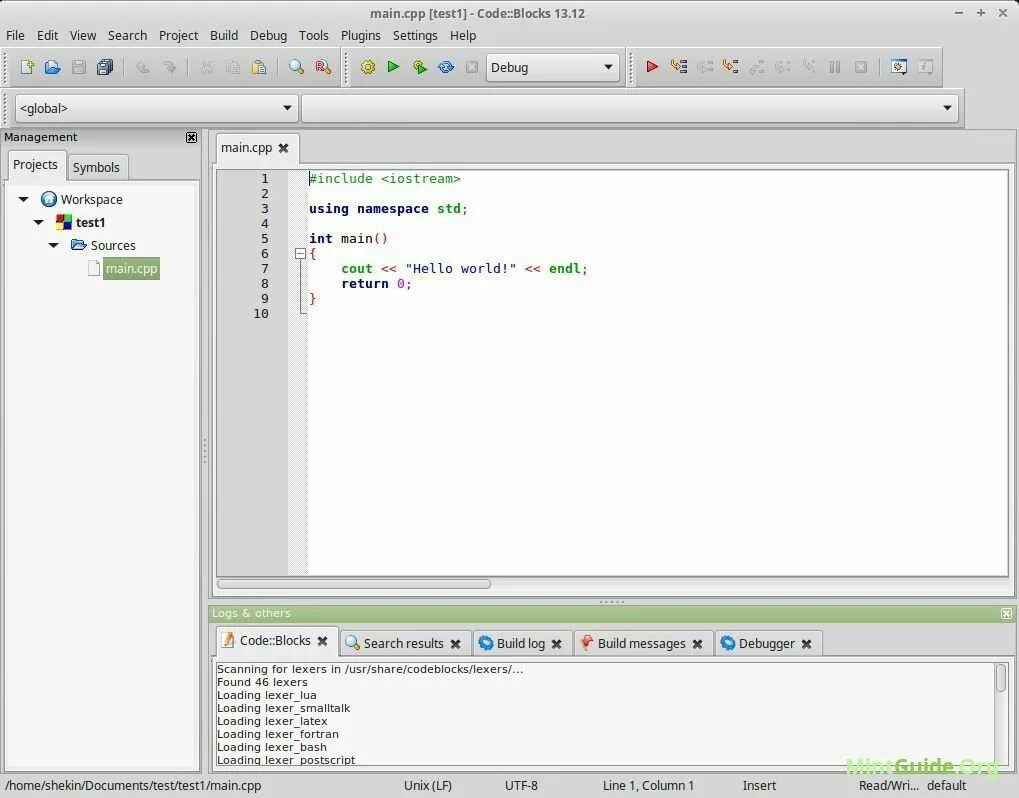Select the Build log tab

coord(521,643)
